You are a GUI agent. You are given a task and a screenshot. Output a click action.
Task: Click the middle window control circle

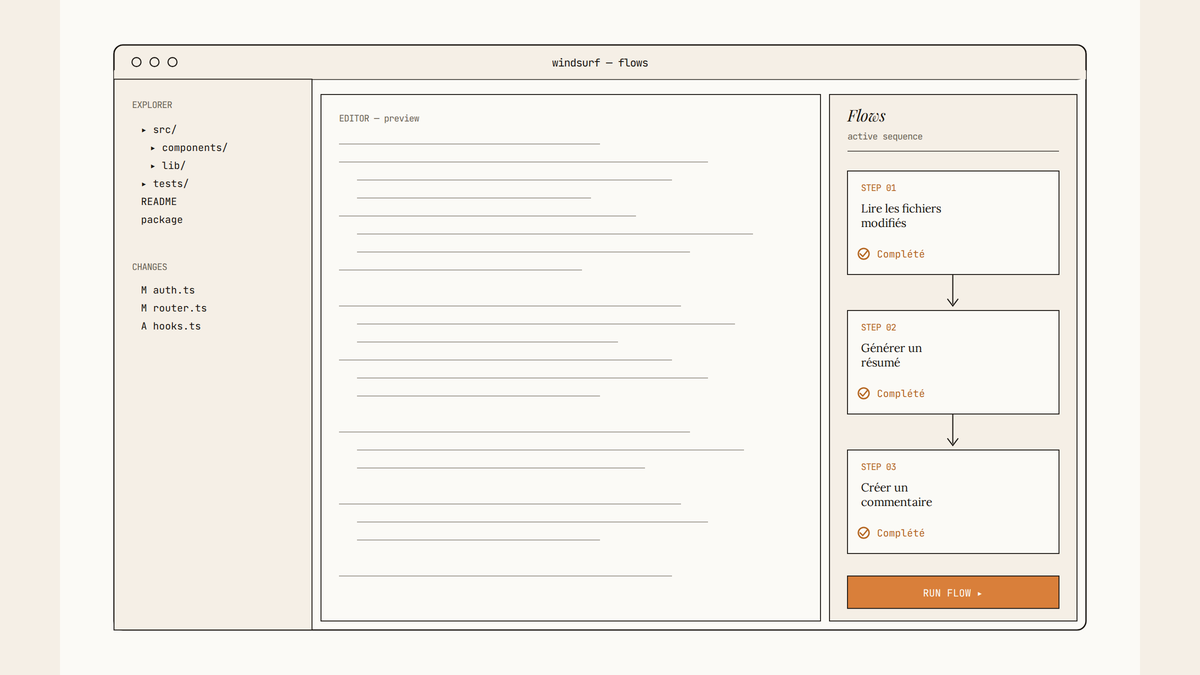coord(154,62)
